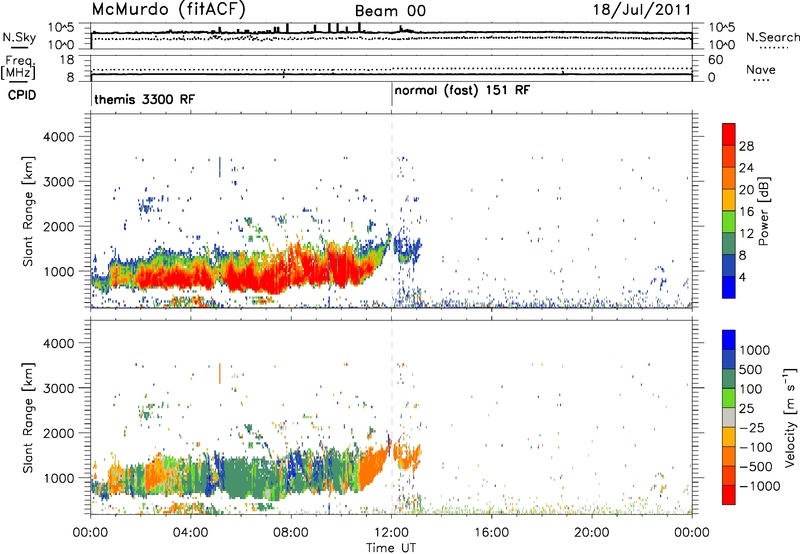The width and height of the screenshot is (800, 554).
Task: Click the Slant Range label of velocity panel
Action: (x=28, y=417)
